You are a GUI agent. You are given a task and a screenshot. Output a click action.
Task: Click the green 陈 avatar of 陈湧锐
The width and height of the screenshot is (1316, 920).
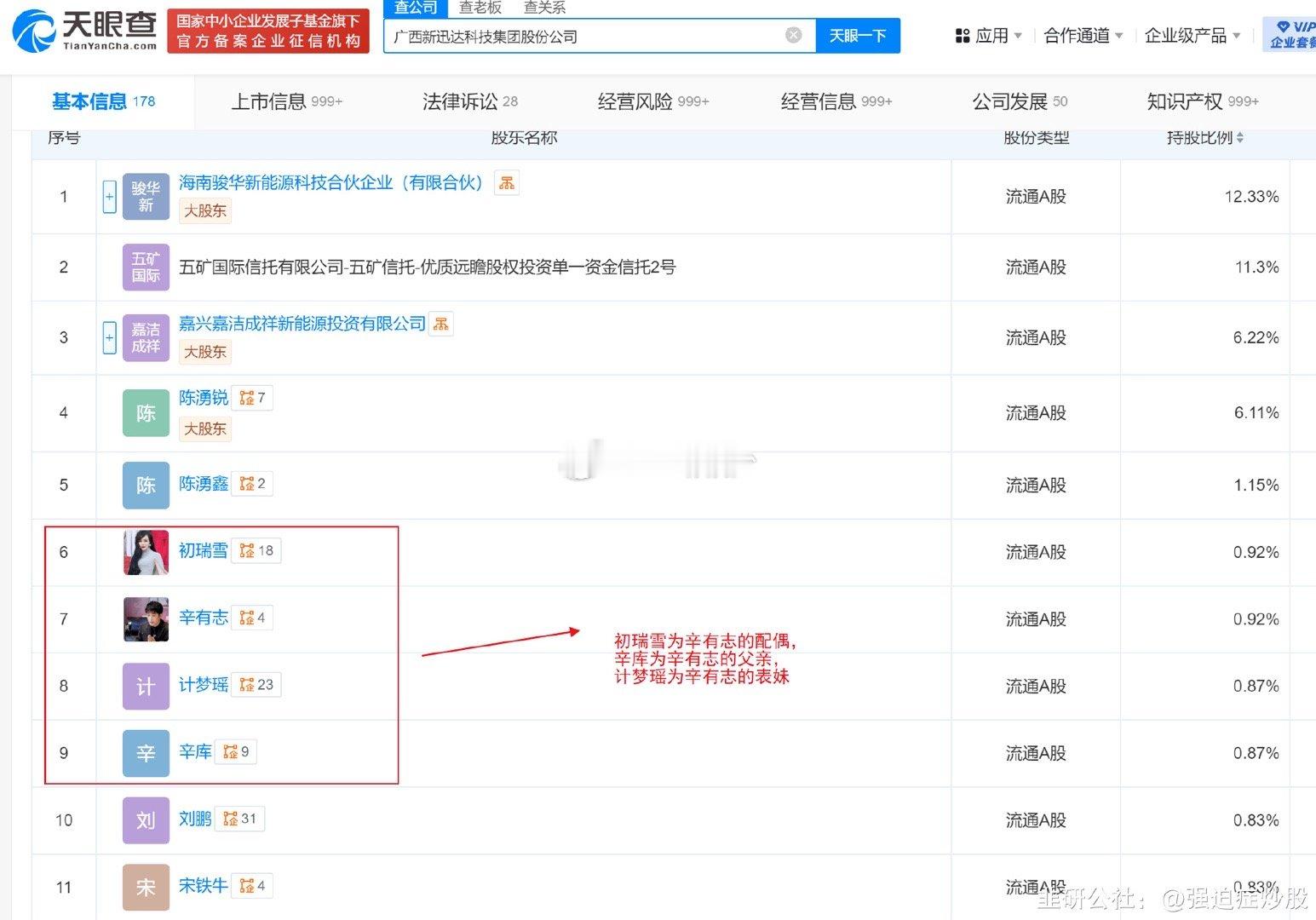(x=146, y=413)
